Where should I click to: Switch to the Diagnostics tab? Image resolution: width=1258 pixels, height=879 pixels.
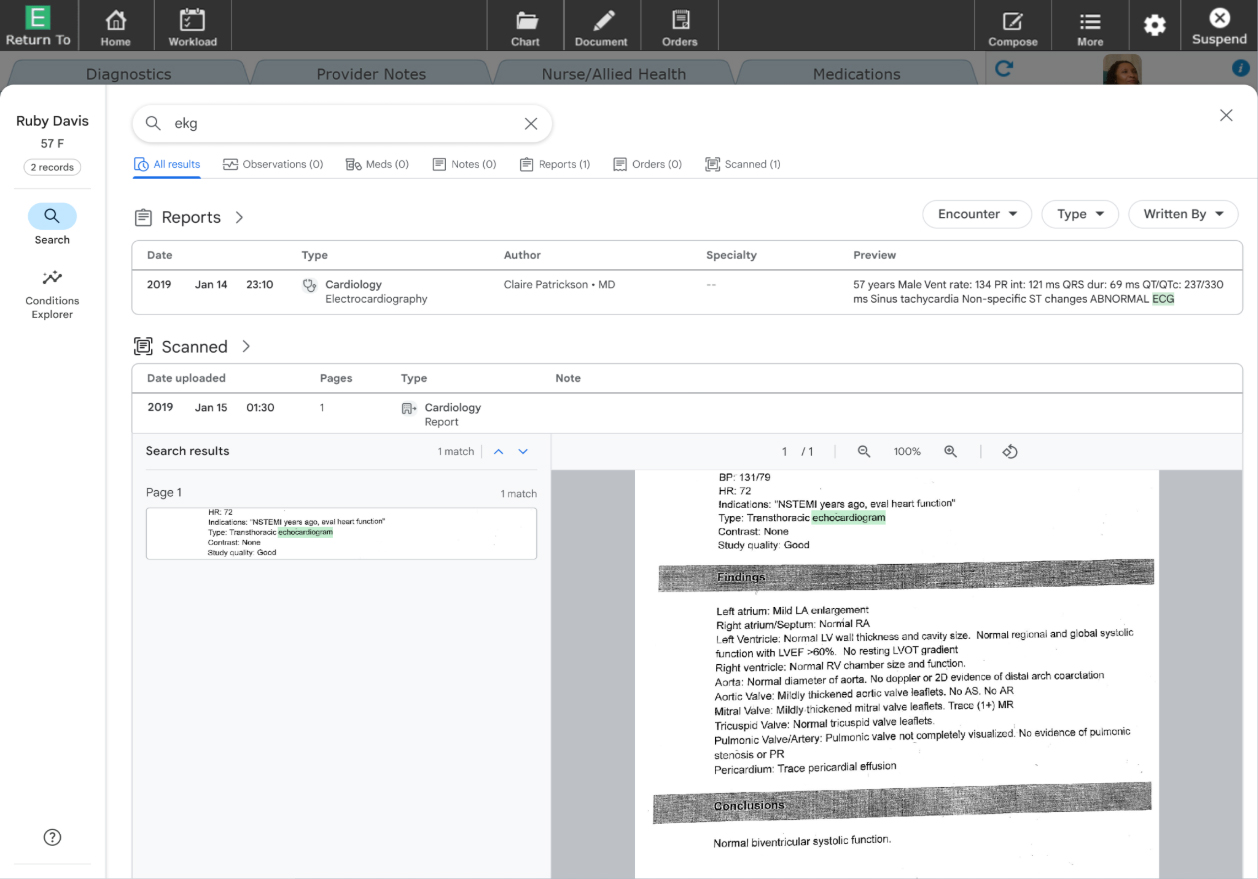tap(128, 74)
